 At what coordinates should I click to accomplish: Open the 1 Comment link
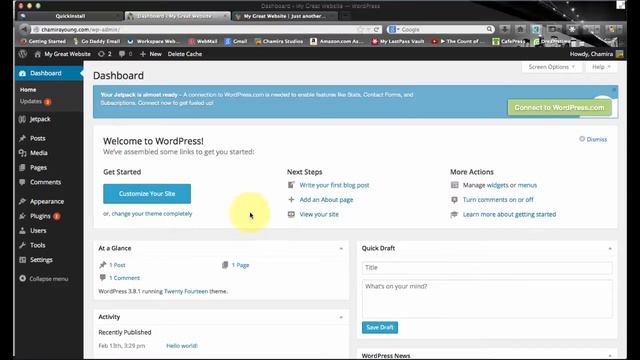tap(124, 278)
